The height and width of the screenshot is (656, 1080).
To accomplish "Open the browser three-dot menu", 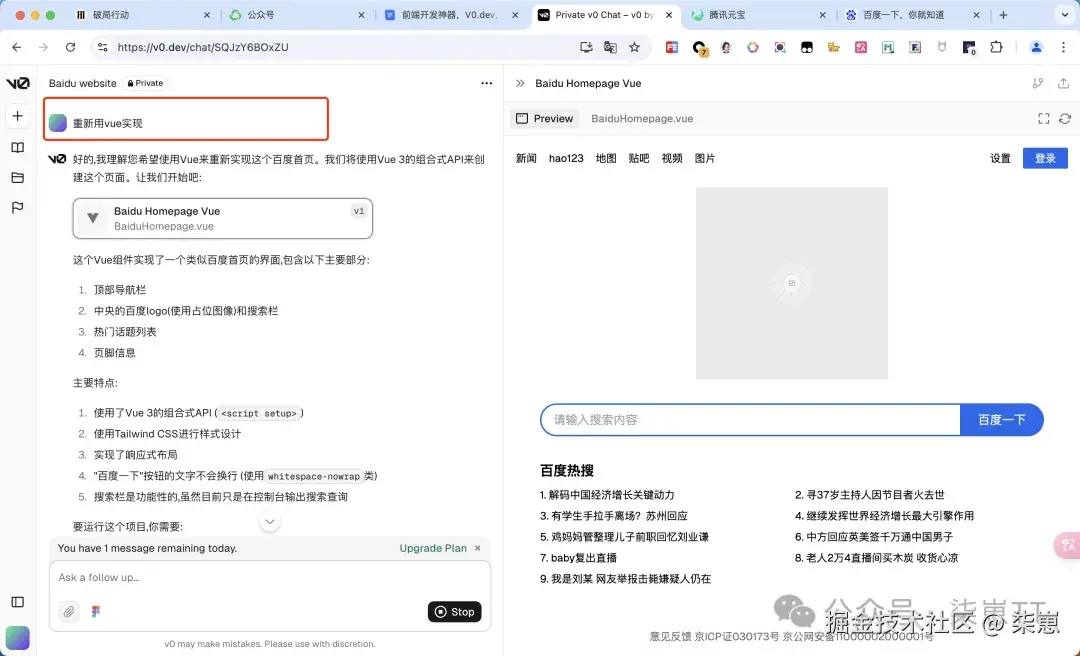I will click(1063, 47).
